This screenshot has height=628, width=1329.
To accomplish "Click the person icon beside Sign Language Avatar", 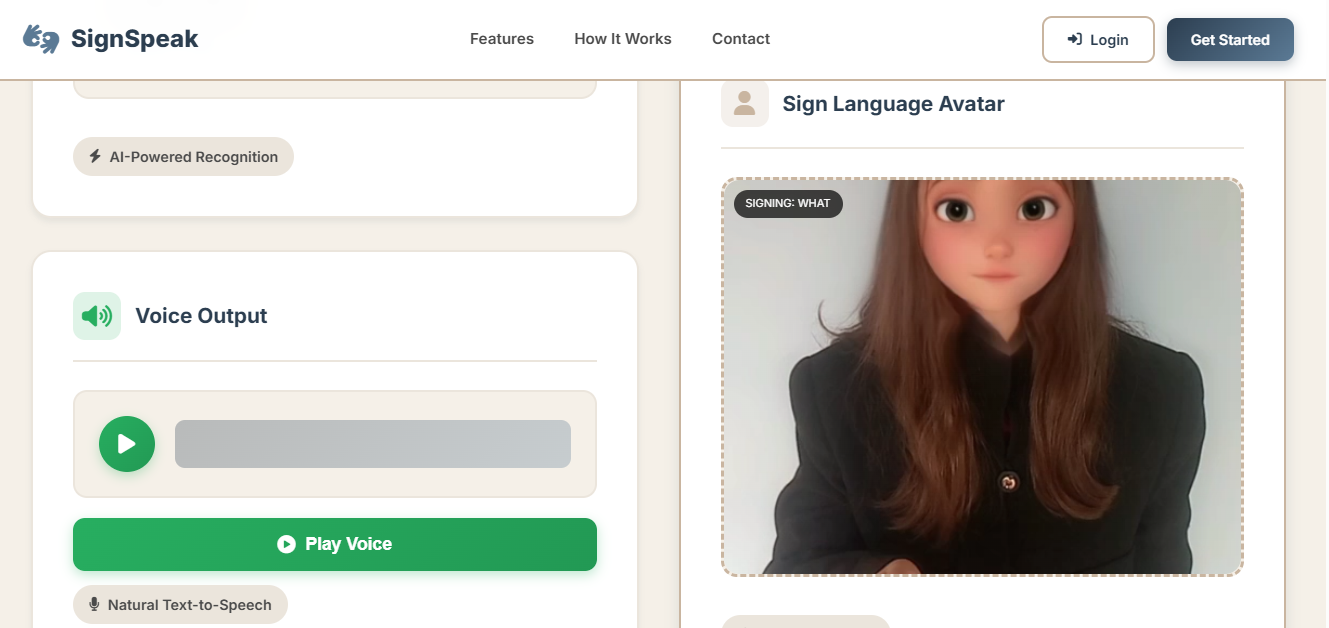I will point(745,103).
